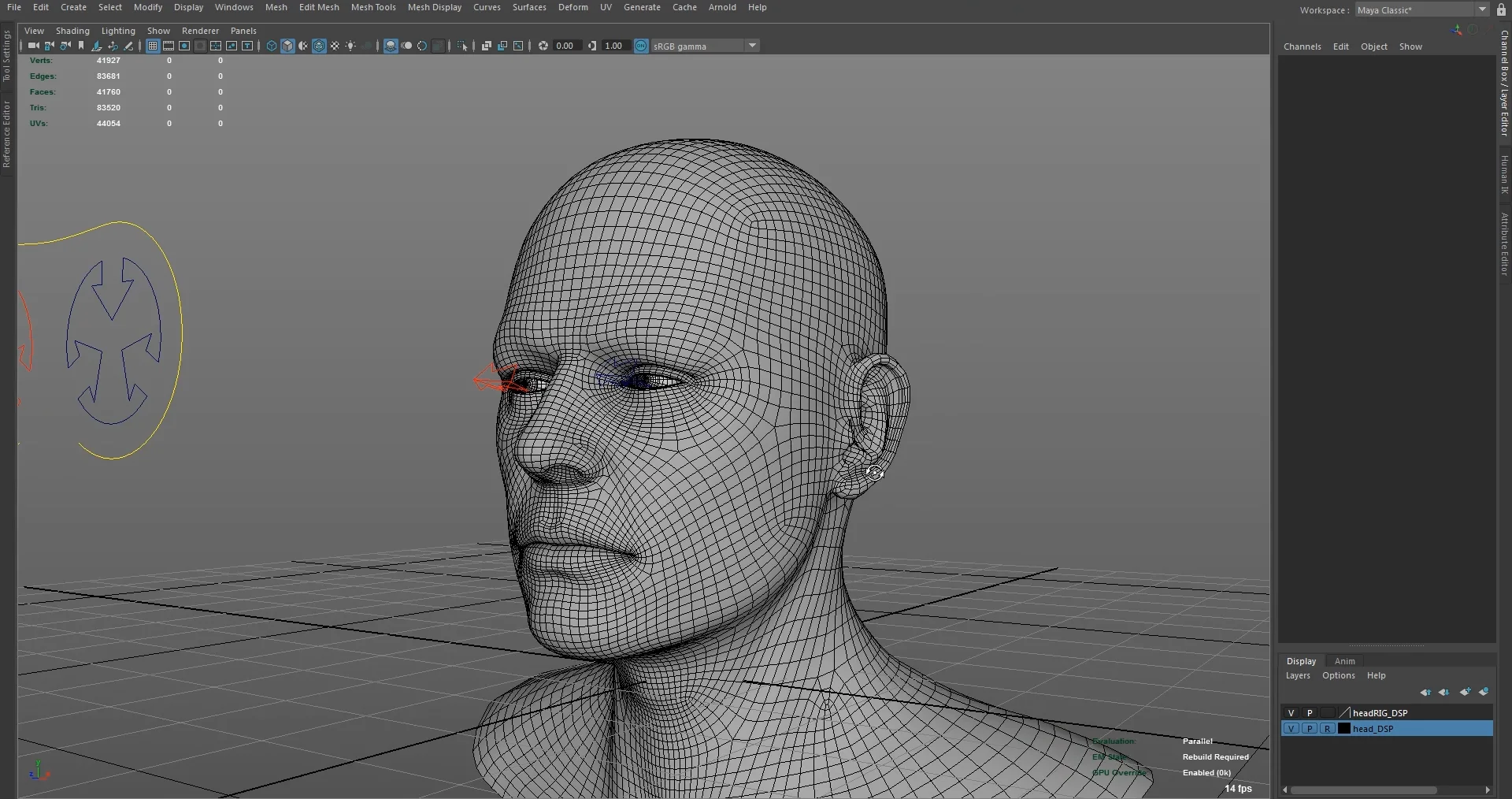
Task: Click the textured display icon in status line
Action: click(x=319, y=46)
